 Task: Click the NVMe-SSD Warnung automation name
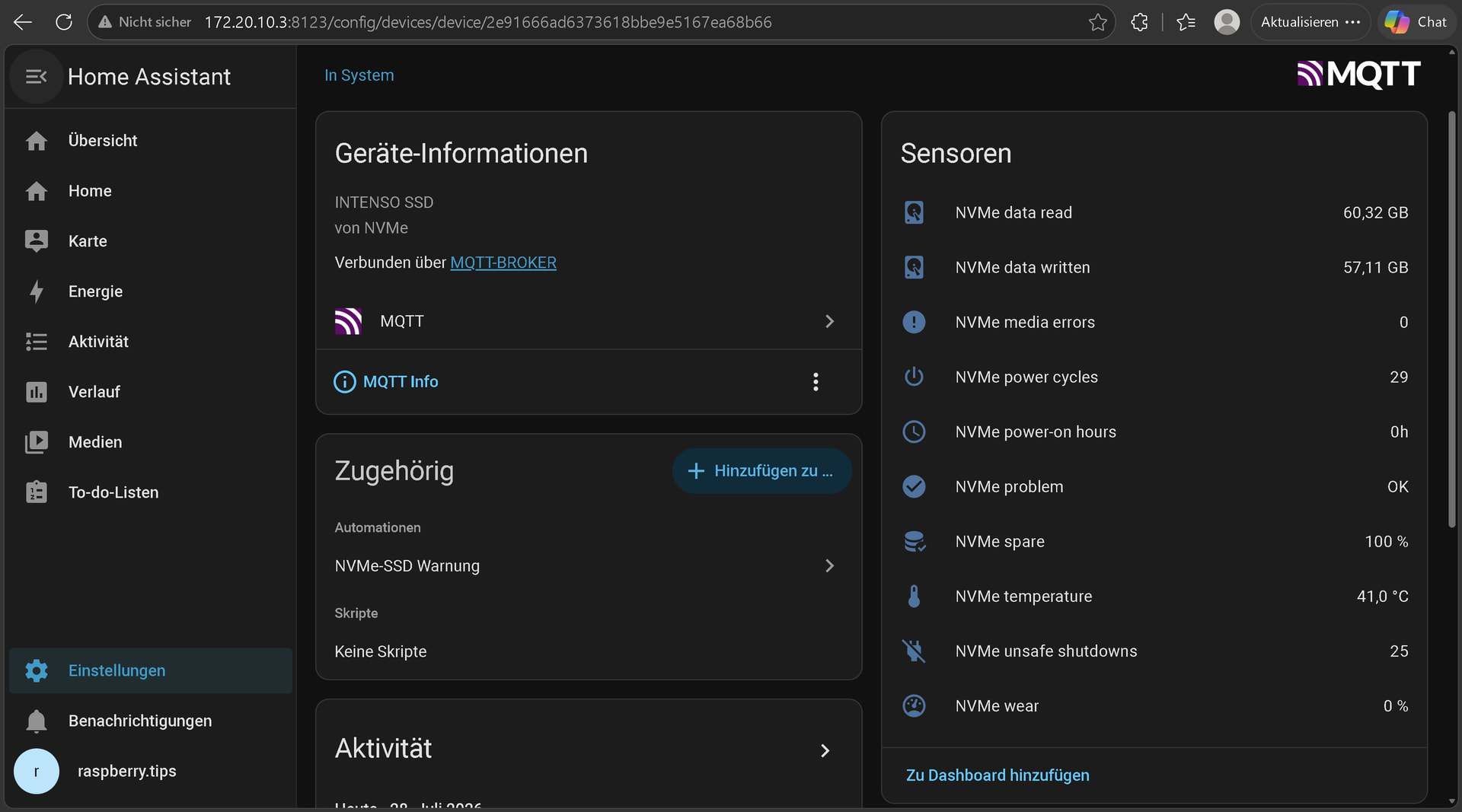tap(407, 565)
